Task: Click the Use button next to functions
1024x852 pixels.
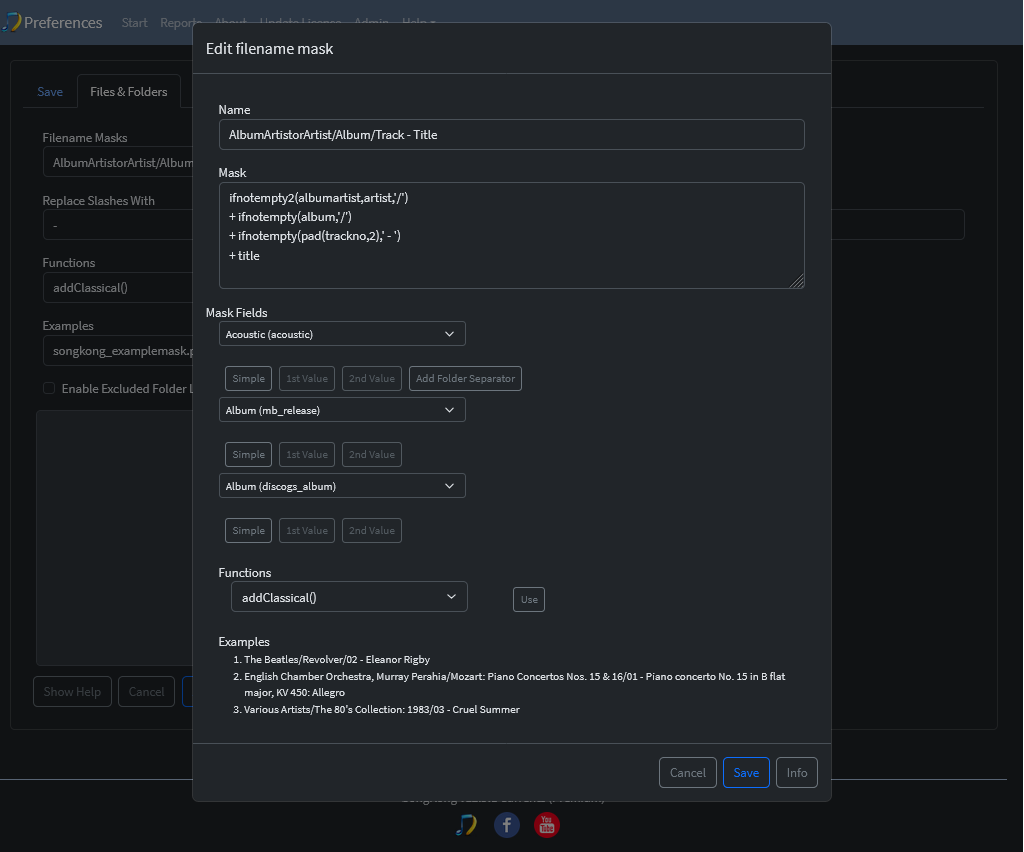Action: coord(529,599)
